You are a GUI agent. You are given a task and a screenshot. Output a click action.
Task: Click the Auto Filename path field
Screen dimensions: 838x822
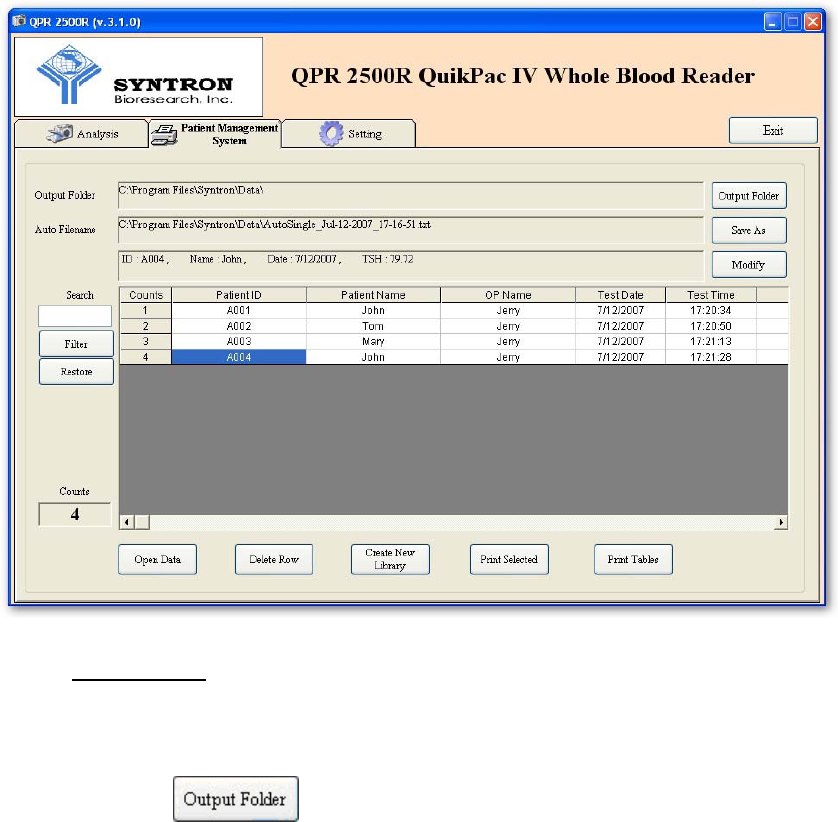[411, 230]
